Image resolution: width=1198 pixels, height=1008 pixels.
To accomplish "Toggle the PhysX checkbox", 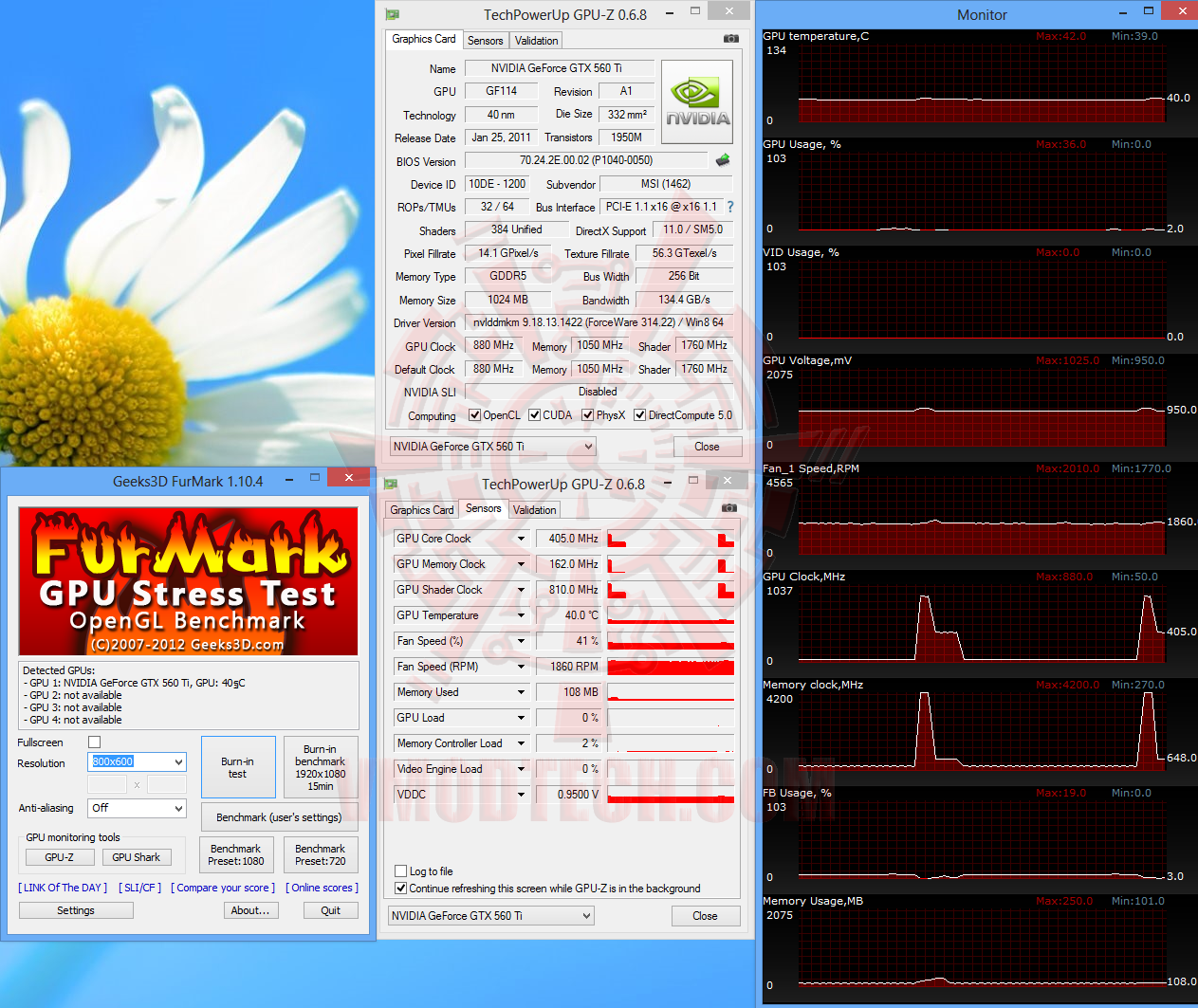I will 588,415.
